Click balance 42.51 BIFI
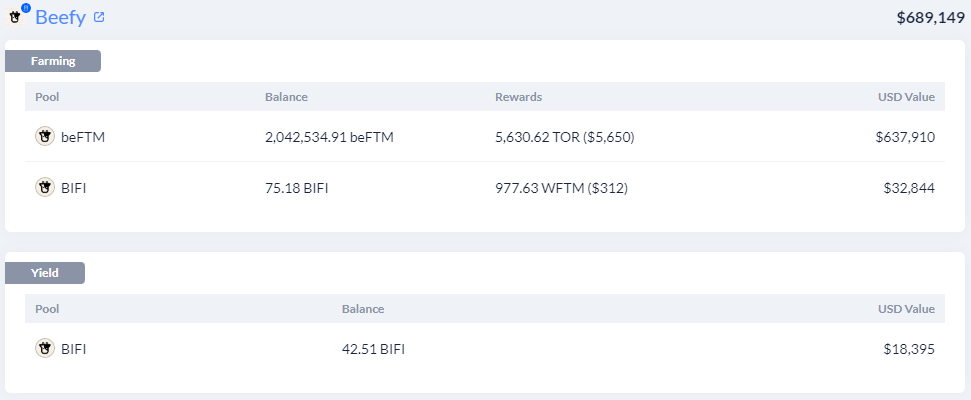 (x=373, y=349)
